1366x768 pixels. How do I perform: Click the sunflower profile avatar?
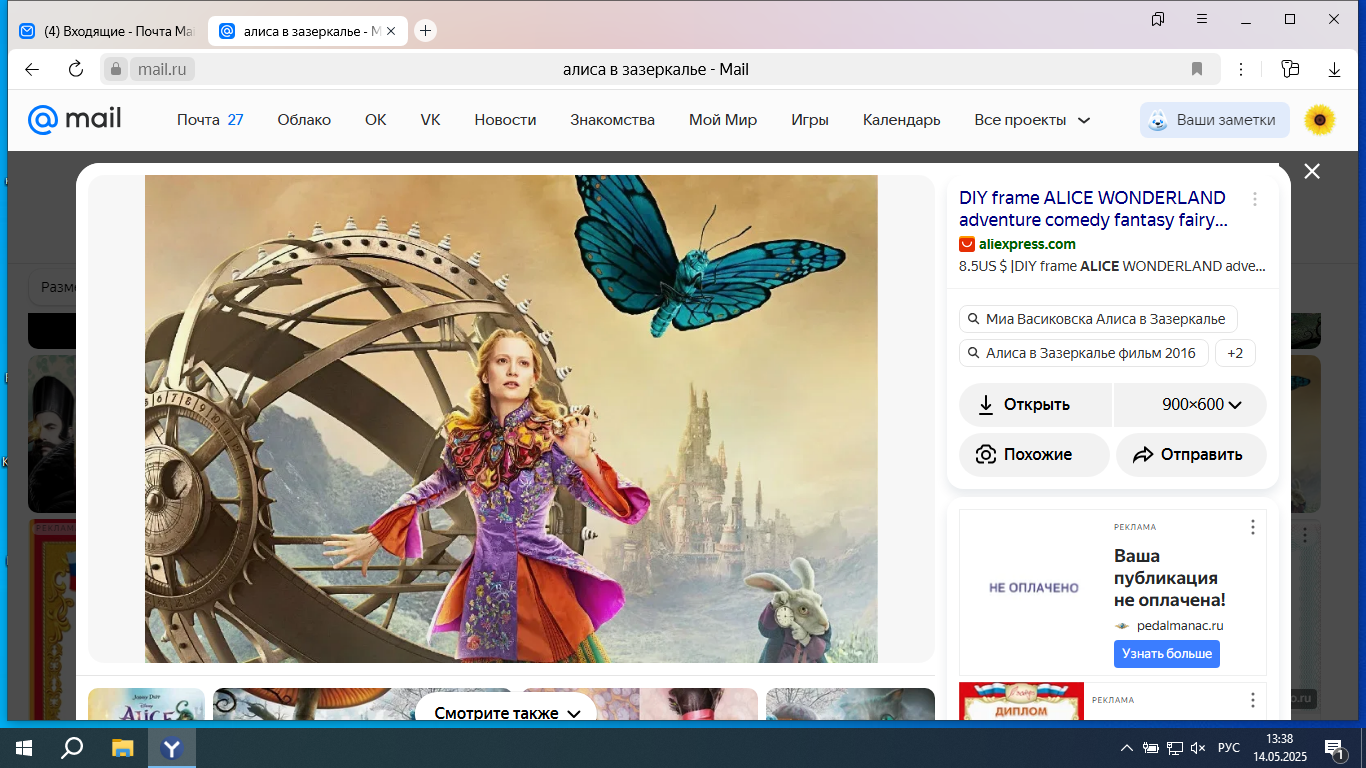coord(1320,120)
